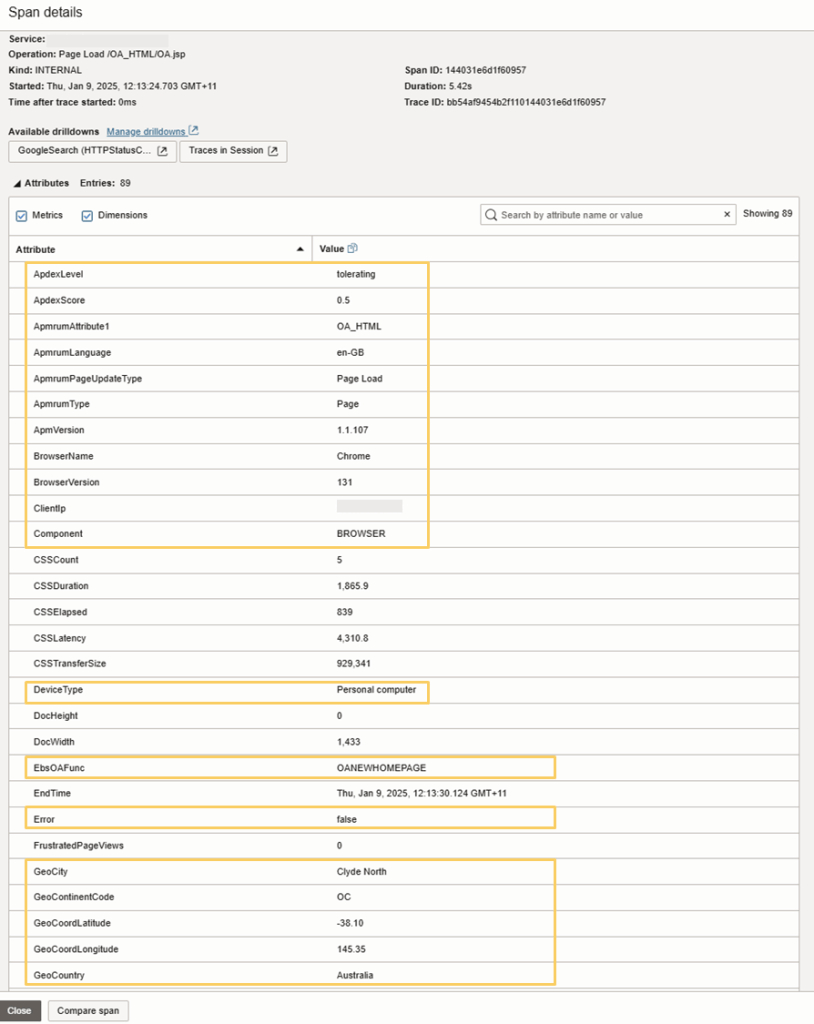Collapse the Attributes section triangle
The height and width of the screenshot is (1024, 814).
15,184
